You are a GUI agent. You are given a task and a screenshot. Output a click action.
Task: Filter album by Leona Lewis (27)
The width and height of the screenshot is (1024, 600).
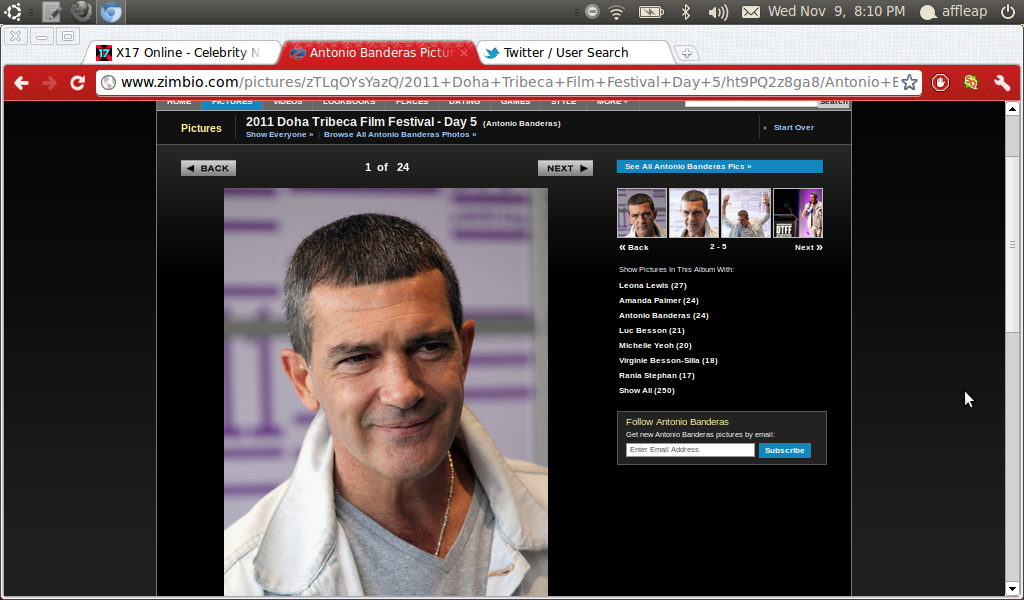click(652, 285)
